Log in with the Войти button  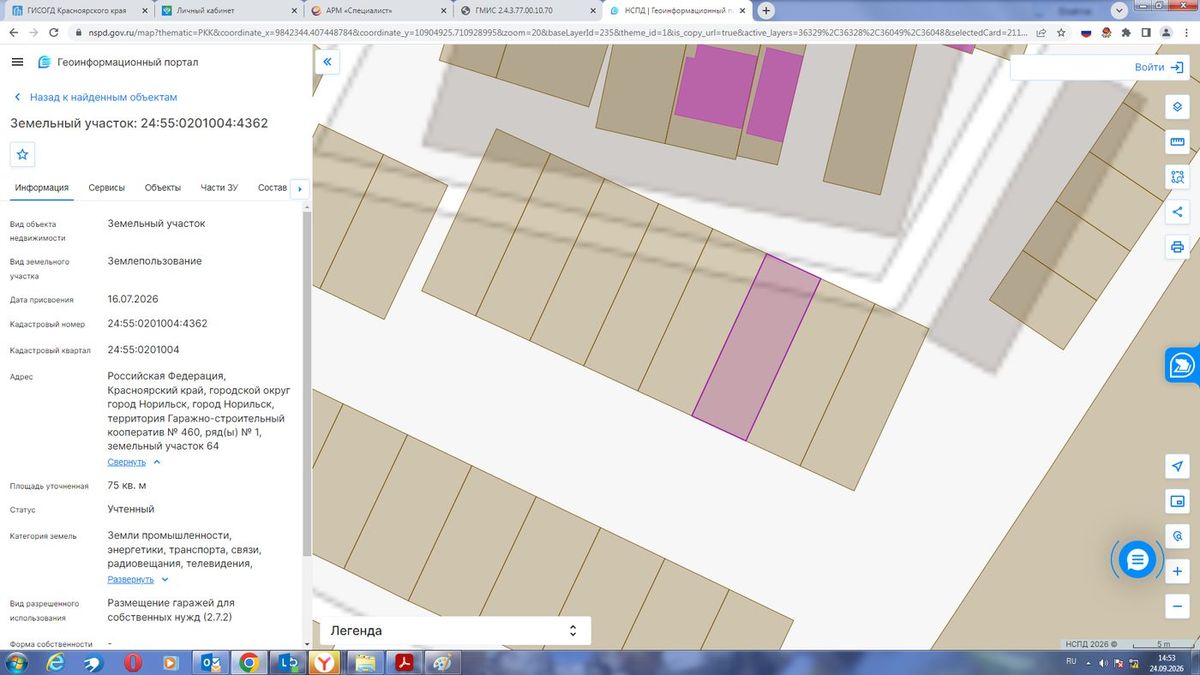(x=1158, y=67)
